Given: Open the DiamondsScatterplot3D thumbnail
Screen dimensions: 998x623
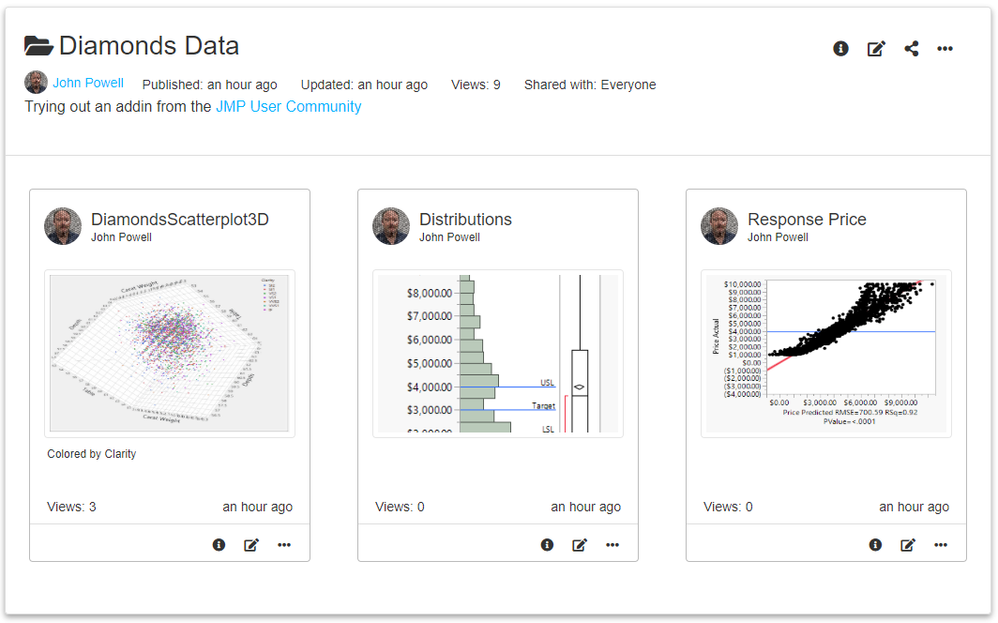Looking at the screenshot, I should [x=169, y=353].
